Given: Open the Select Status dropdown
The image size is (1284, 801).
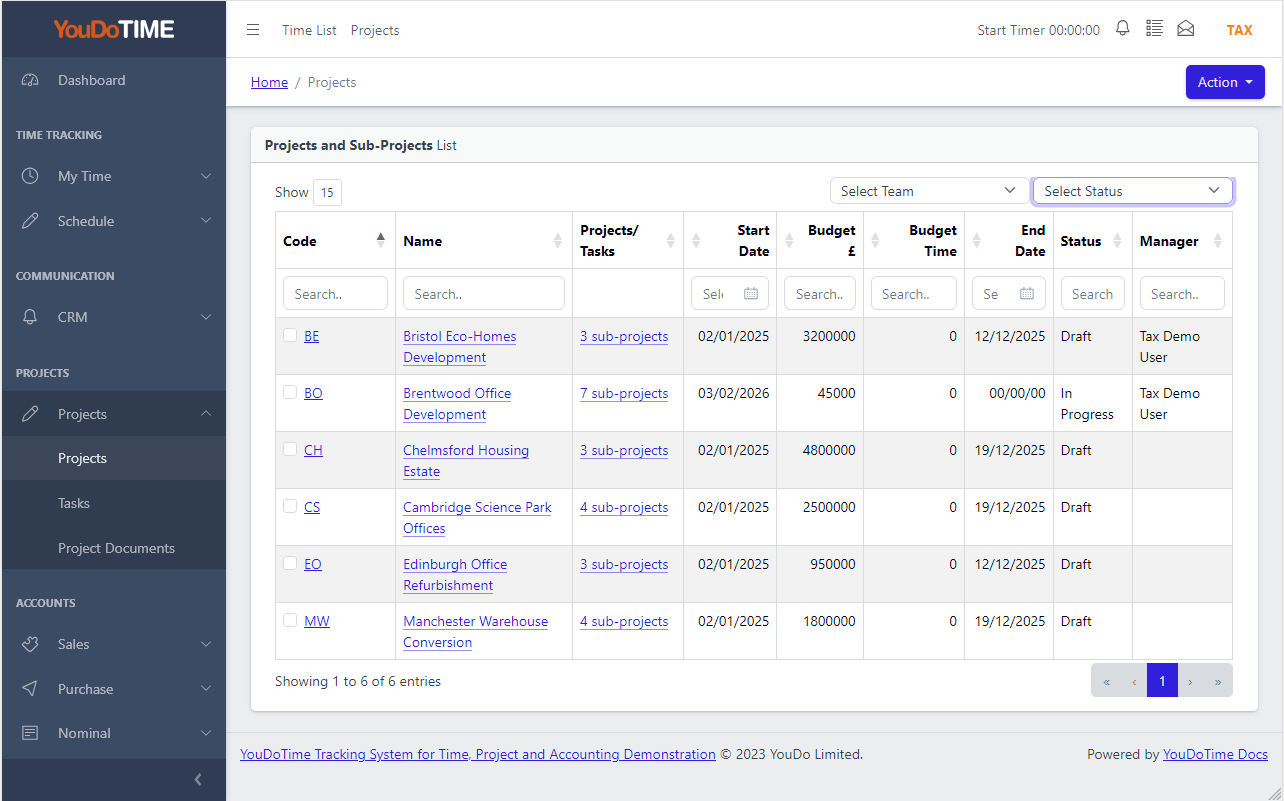Looking at the screenshot, I should coord(1132,191).
